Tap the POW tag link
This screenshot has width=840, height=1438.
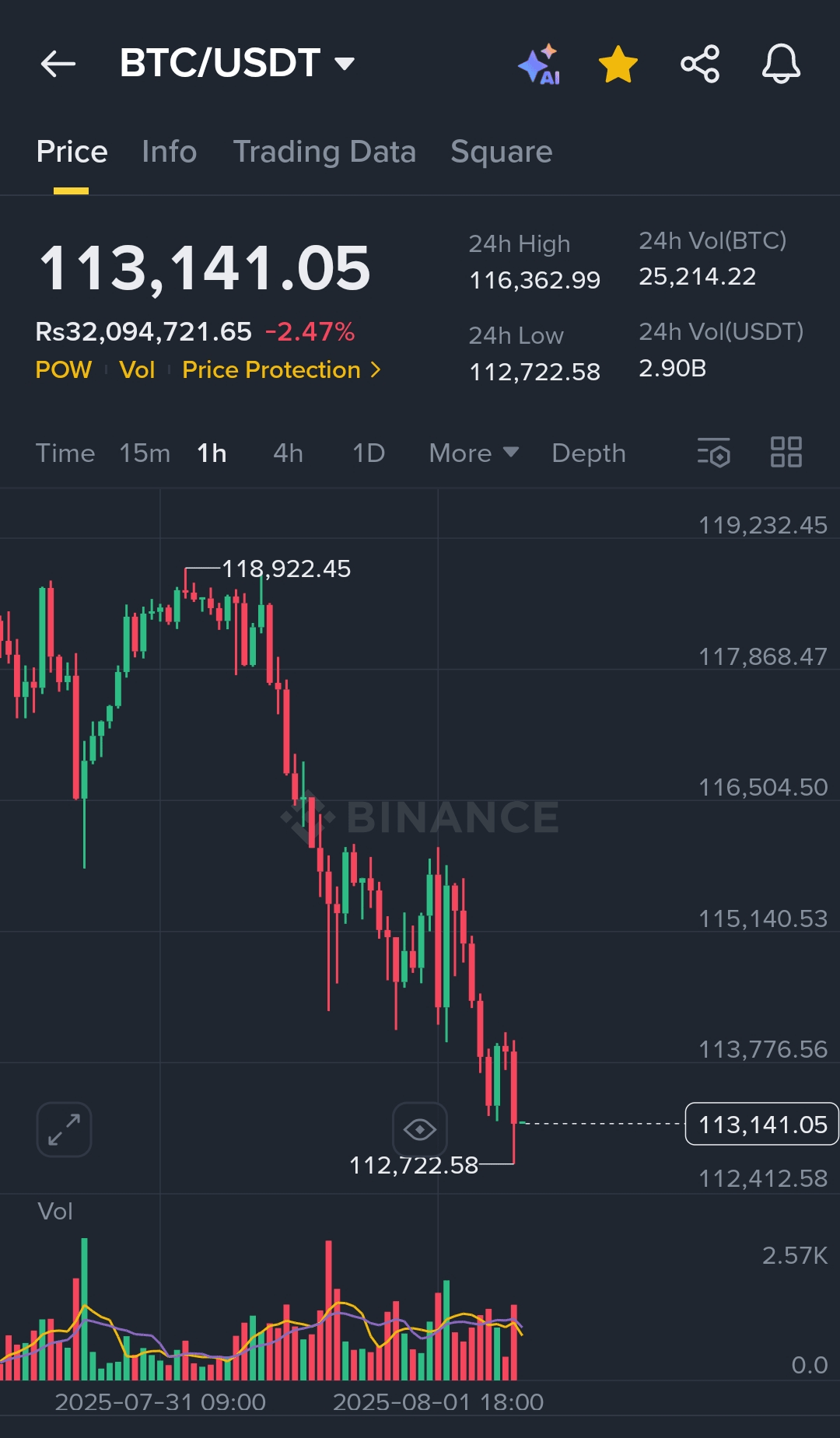pyautogui.click(x=64, y=370)
